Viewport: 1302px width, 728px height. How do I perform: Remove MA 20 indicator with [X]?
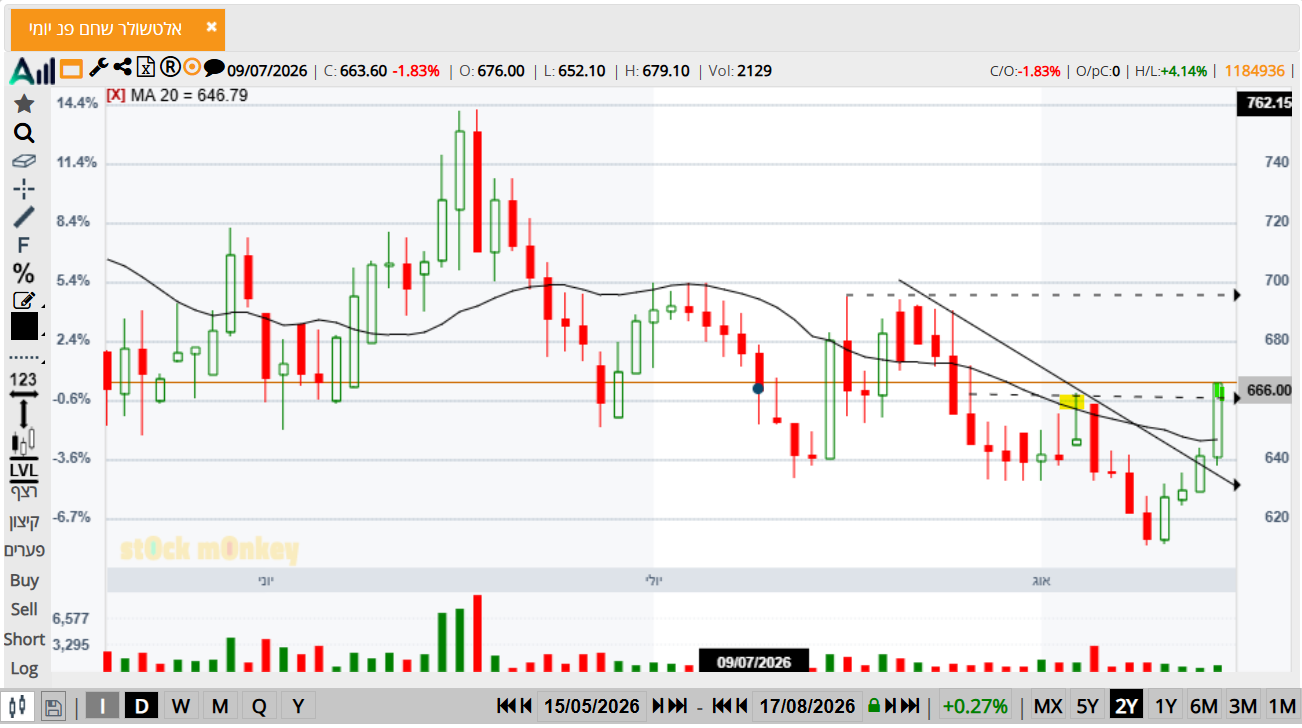coord(115,95)
